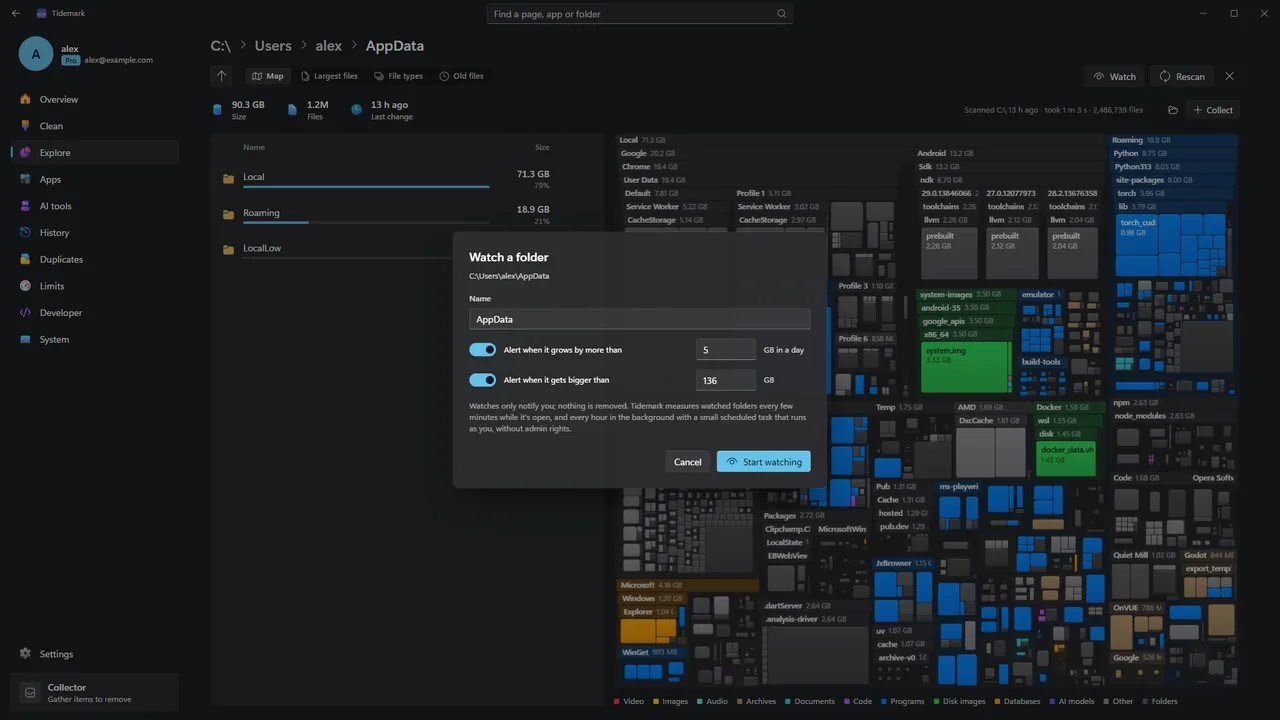Select Apps in the sidebar

tap(95, 179)
